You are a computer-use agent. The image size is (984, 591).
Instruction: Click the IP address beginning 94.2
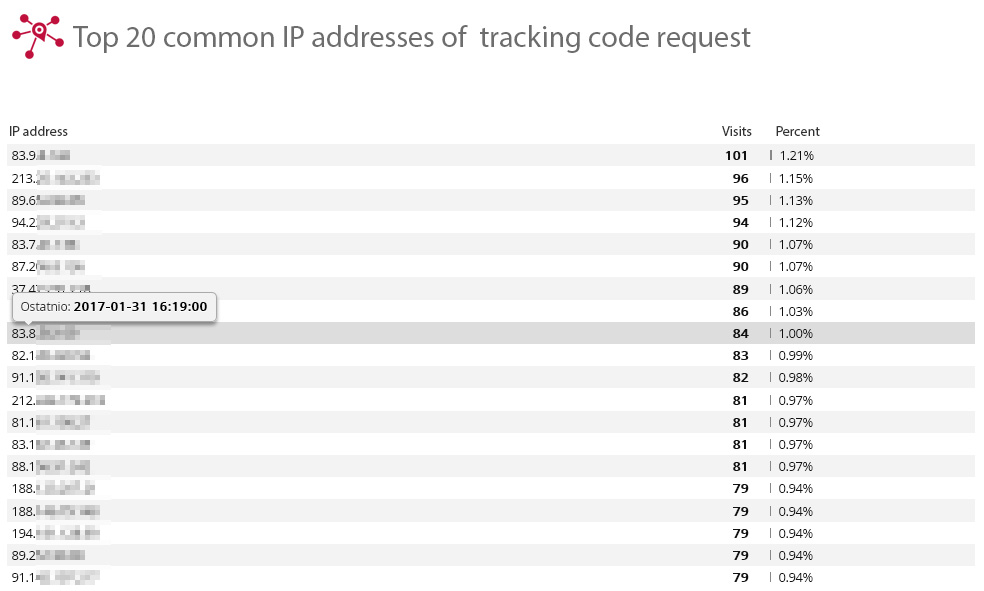48,223
